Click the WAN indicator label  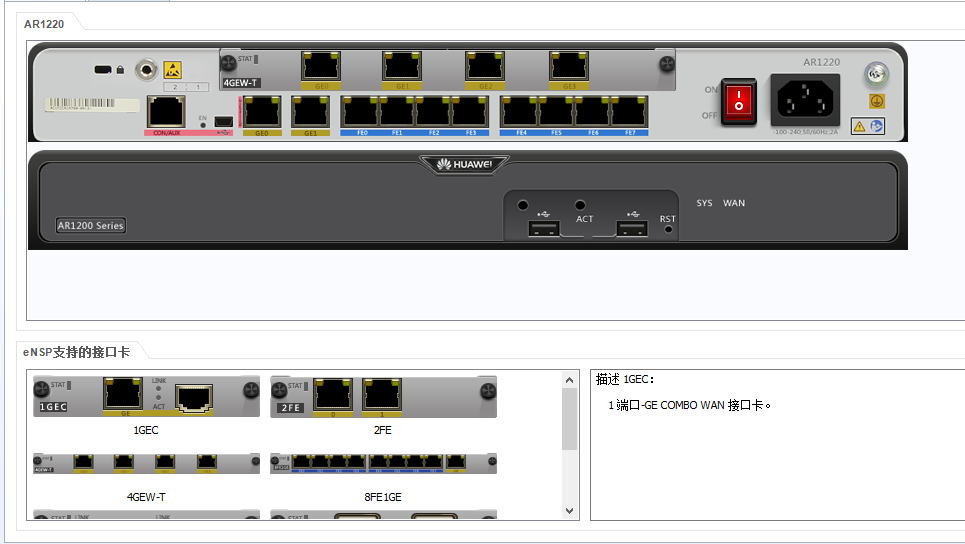pyautogui.click(x=734, y=203)
